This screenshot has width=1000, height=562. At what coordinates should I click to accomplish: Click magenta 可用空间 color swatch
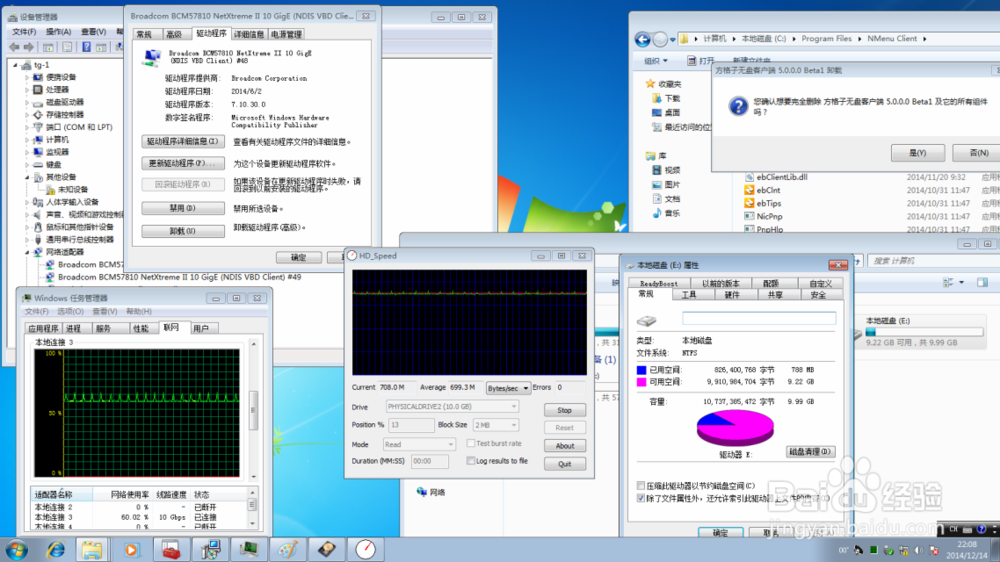642,382
